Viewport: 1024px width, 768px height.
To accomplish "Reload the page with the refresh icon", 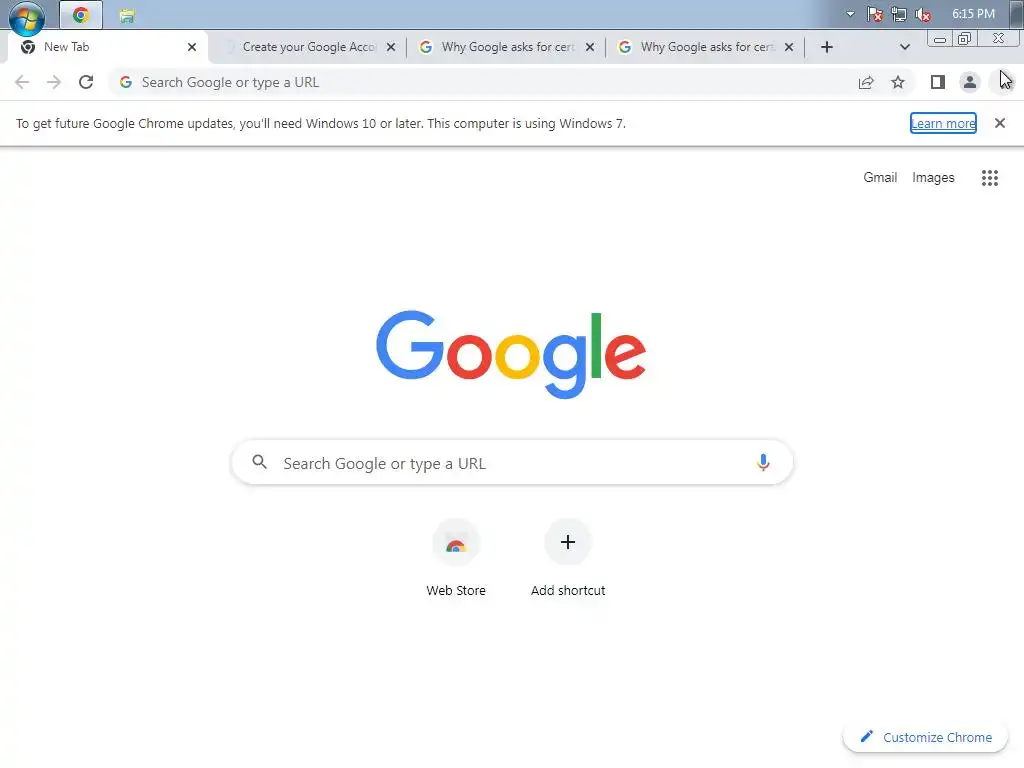I will pyautogui.click(x=86, y=82).
